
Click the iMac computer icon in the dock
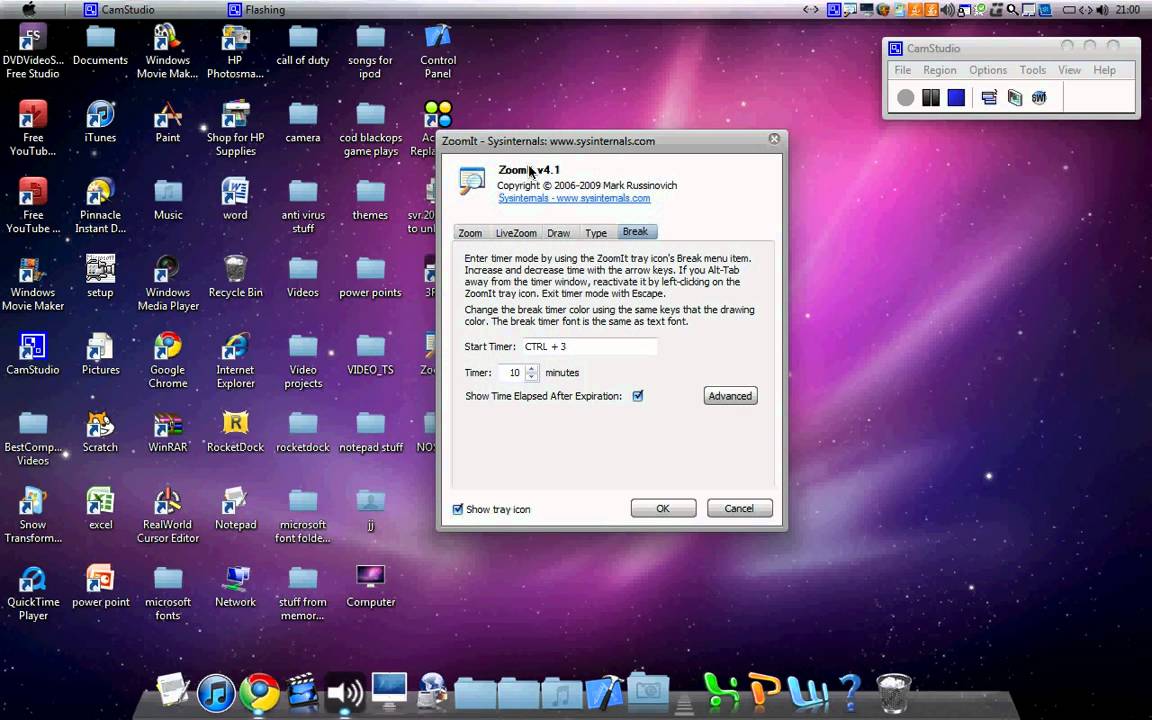(x=388, y=692)
